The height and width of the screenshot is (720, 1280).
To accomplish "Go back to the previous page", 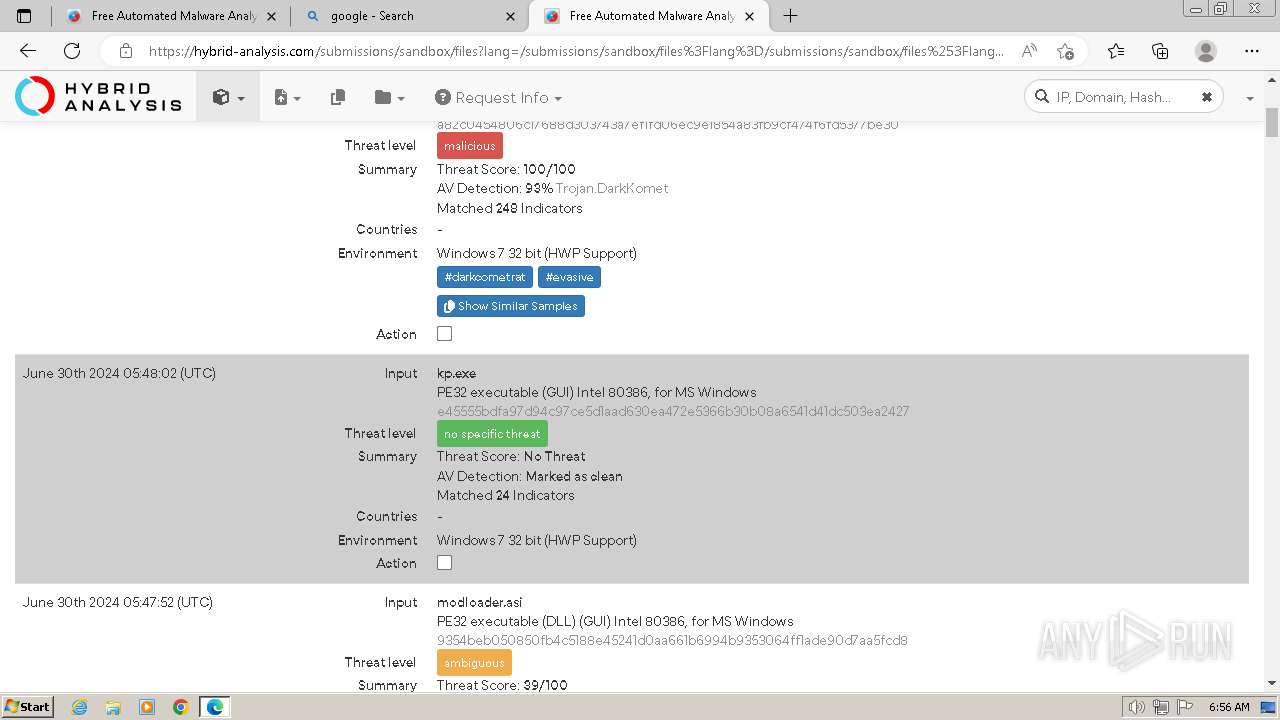I will pos(28,51).
